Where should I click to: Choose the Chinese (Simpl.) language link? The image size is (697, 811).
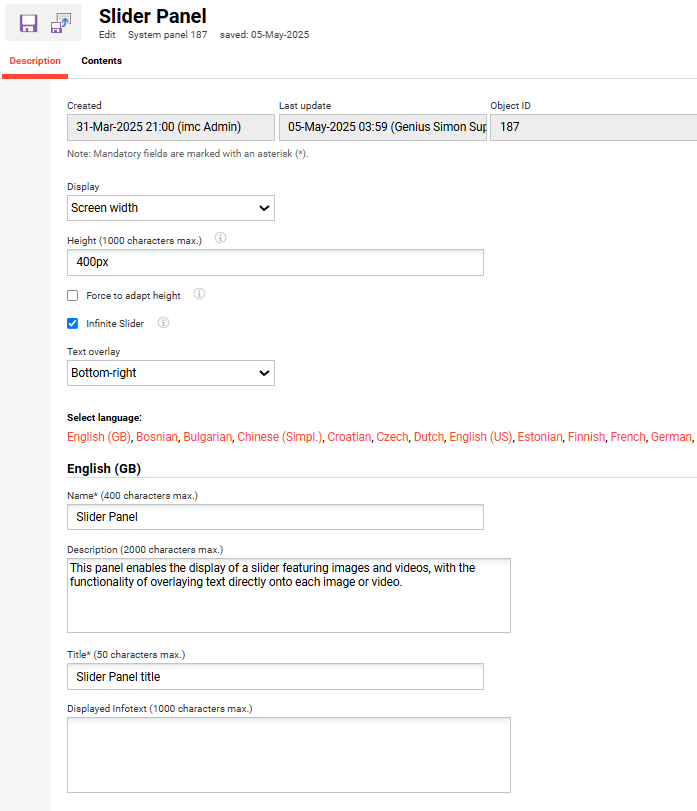click(x=279, y=437)
